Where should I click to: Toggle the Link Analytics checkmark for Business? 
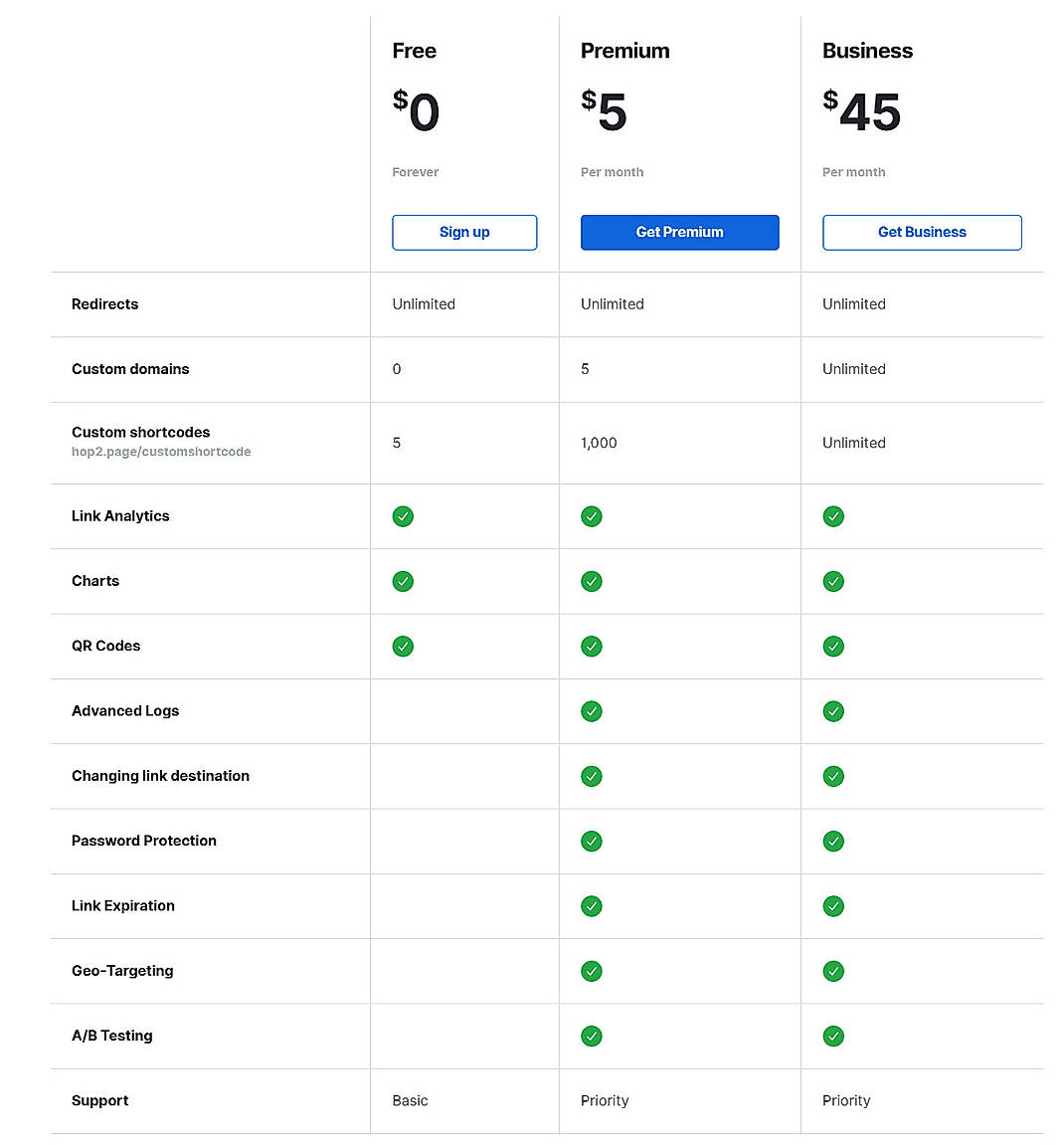click(x=833, y=516)
